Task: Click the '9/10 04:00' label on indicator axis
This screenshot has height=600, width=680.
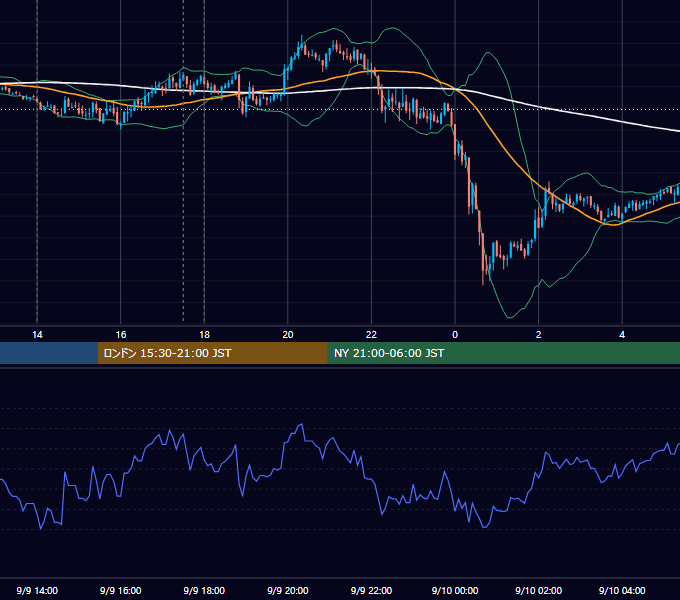Action: pos(622,590)
